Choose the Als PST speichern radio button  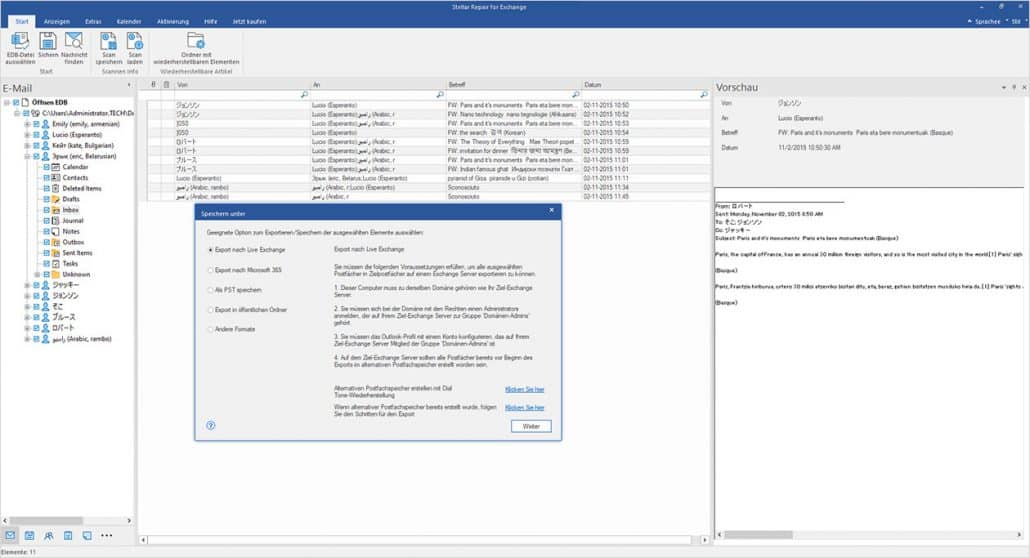(x=209, y=291)
